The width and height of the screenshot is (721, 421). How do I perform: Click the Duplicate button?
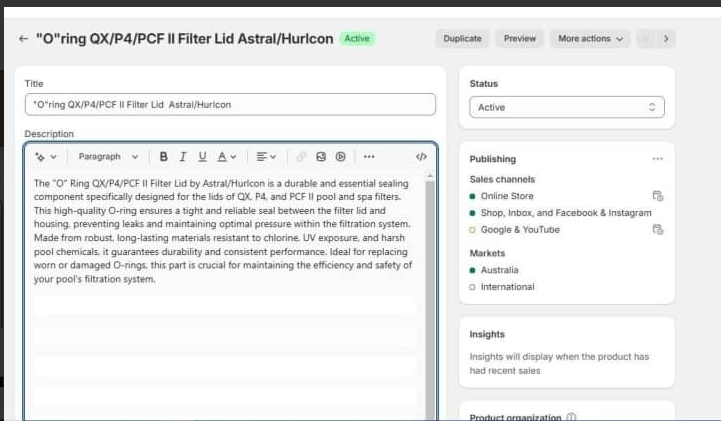click(x=462, y=39)
